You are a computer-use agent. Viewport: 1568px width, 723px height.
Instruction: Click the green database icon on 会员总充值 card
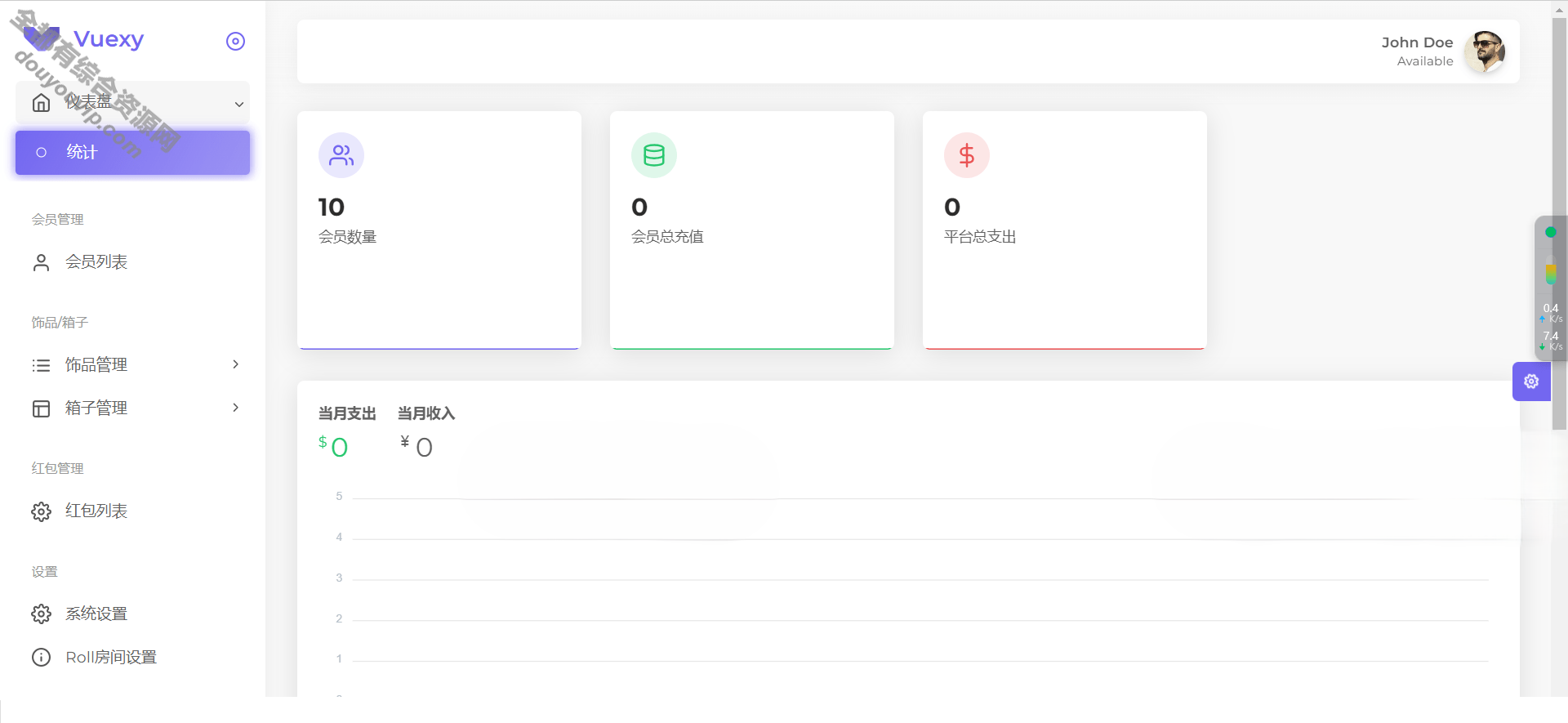(x=654, y=155)
